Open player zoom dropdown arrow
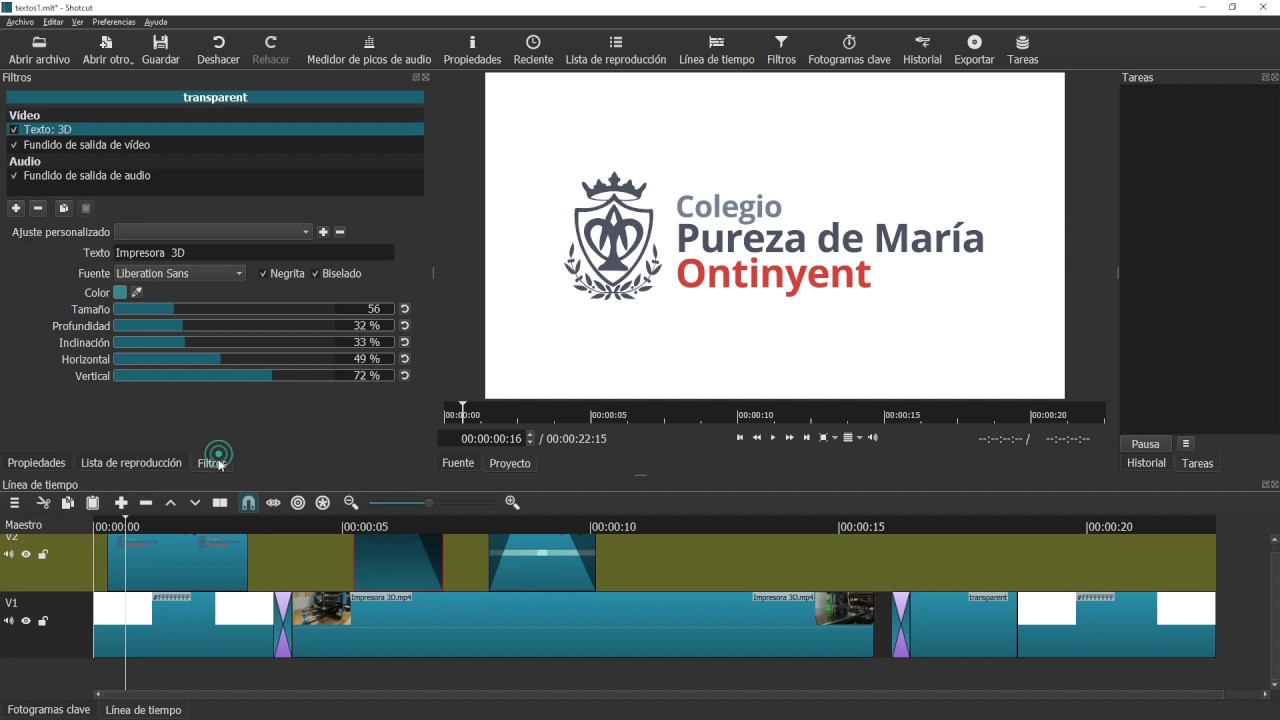Screen dimensions: 1280x720 coord(835,438)
